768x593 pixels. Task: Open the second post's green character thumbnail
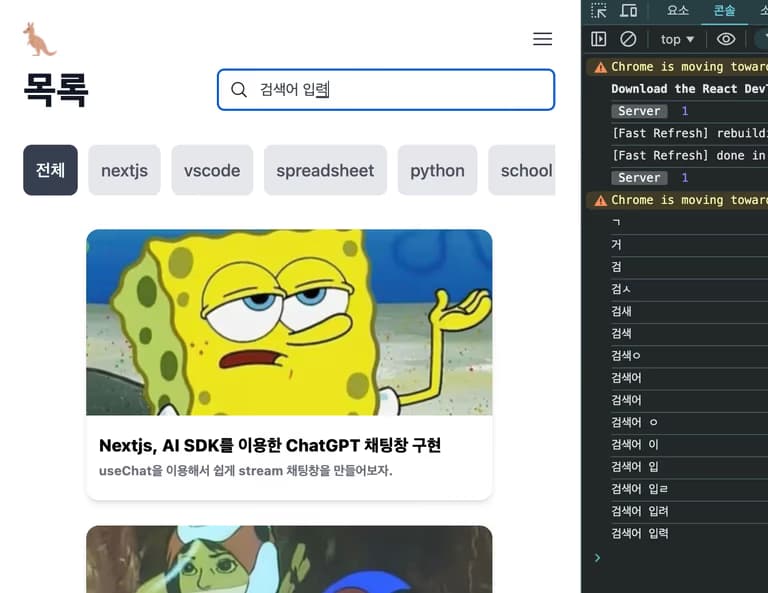[x=289, y=559]
